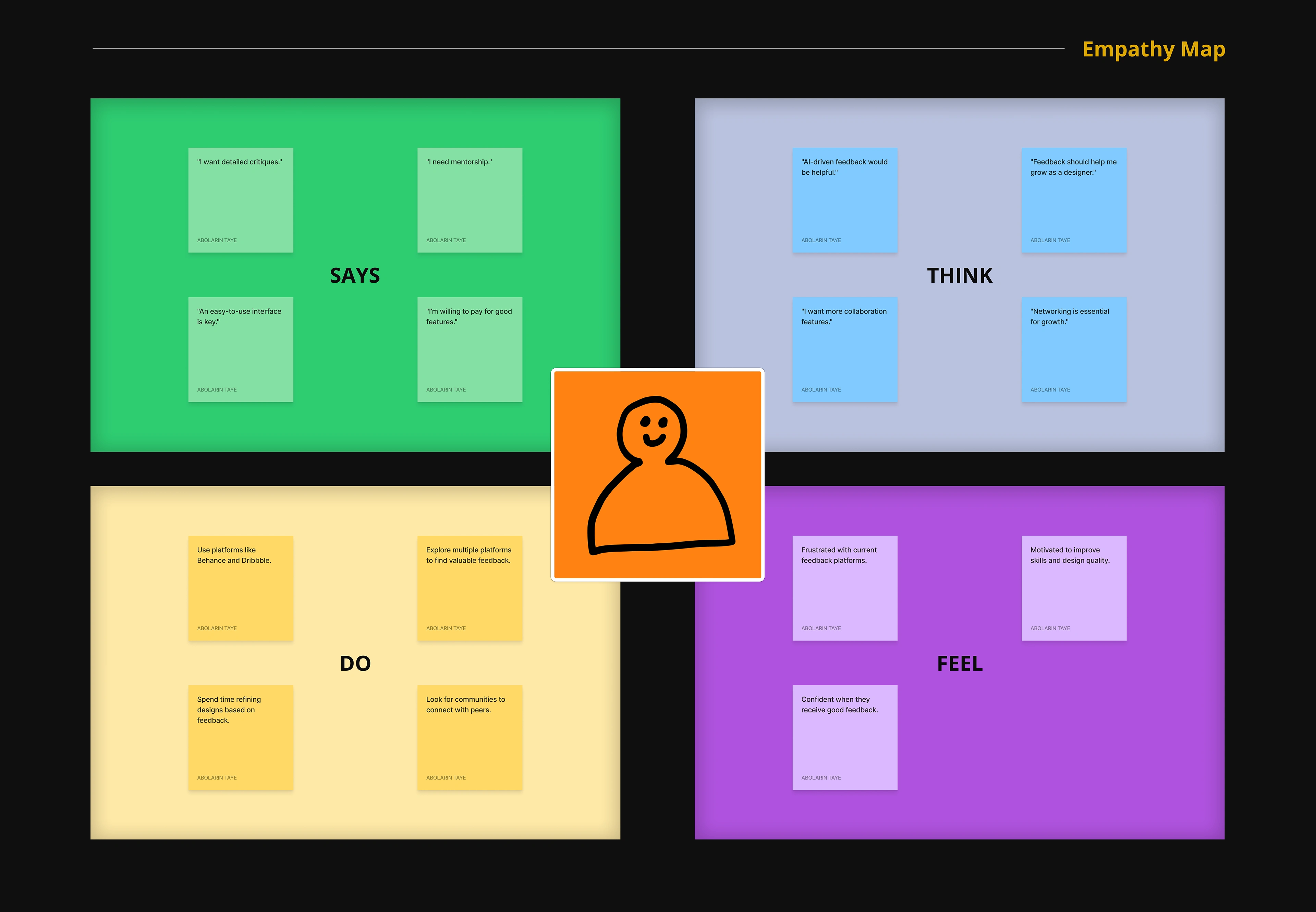Select the "Motivated to improve skills" note
Image resolution: width=1316 pixels, height=912 pixels.
pos(1074,588)
